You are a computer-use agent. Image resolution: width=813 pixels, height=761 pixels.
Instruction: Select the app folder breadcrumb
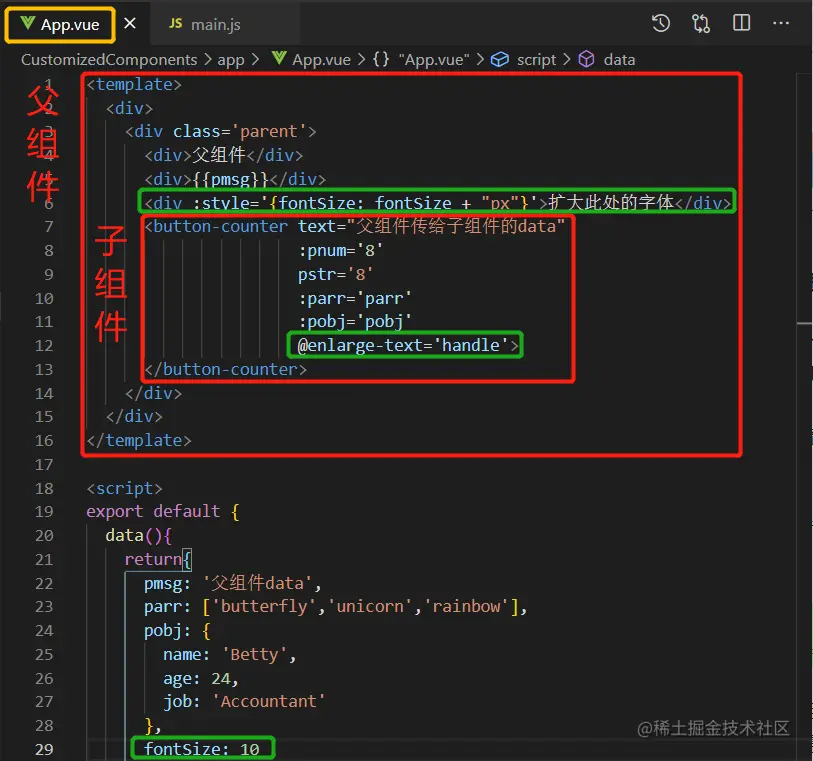[231, 60]
